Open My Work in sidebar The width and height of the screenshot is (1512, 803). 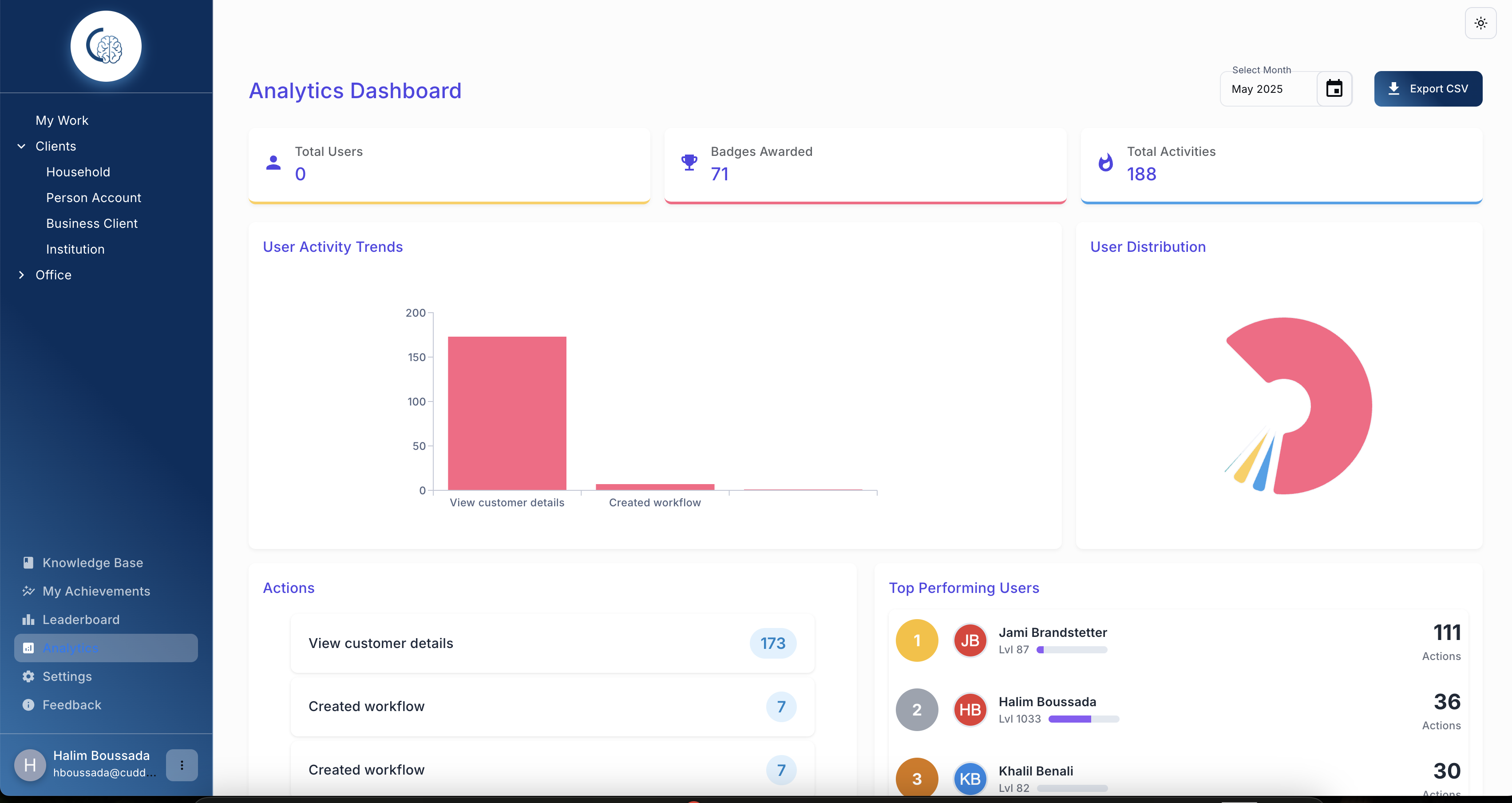[x=62, y=120]
